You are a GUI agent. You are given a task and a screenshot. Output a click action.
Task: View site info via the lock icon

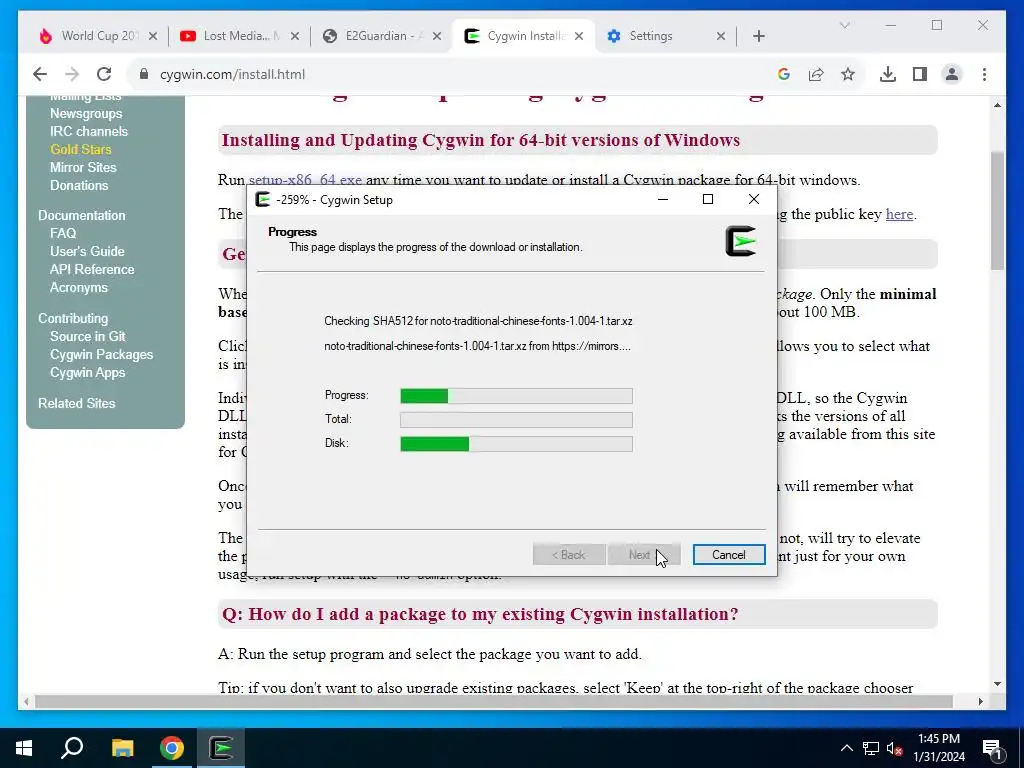[144, 74]
